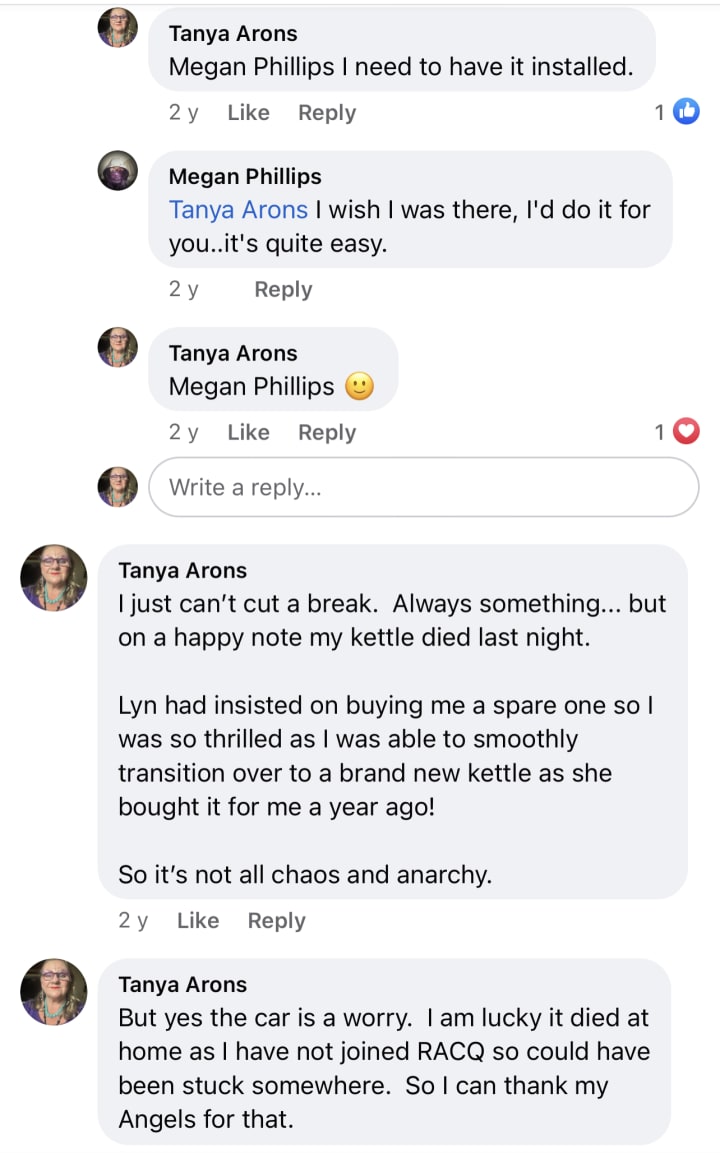Like the kettle died comment

point(198,921)
